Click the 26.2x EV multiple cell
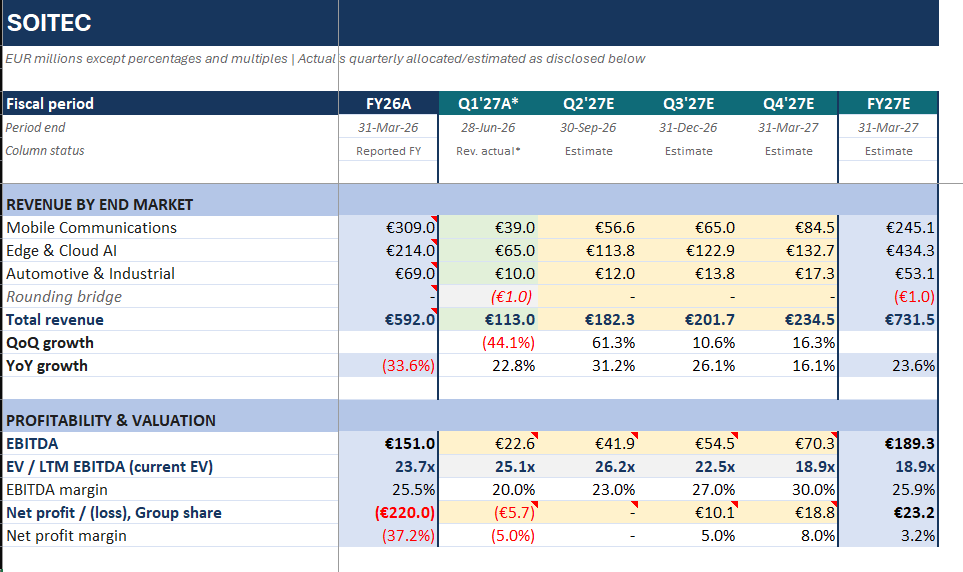 pos(588,466)
